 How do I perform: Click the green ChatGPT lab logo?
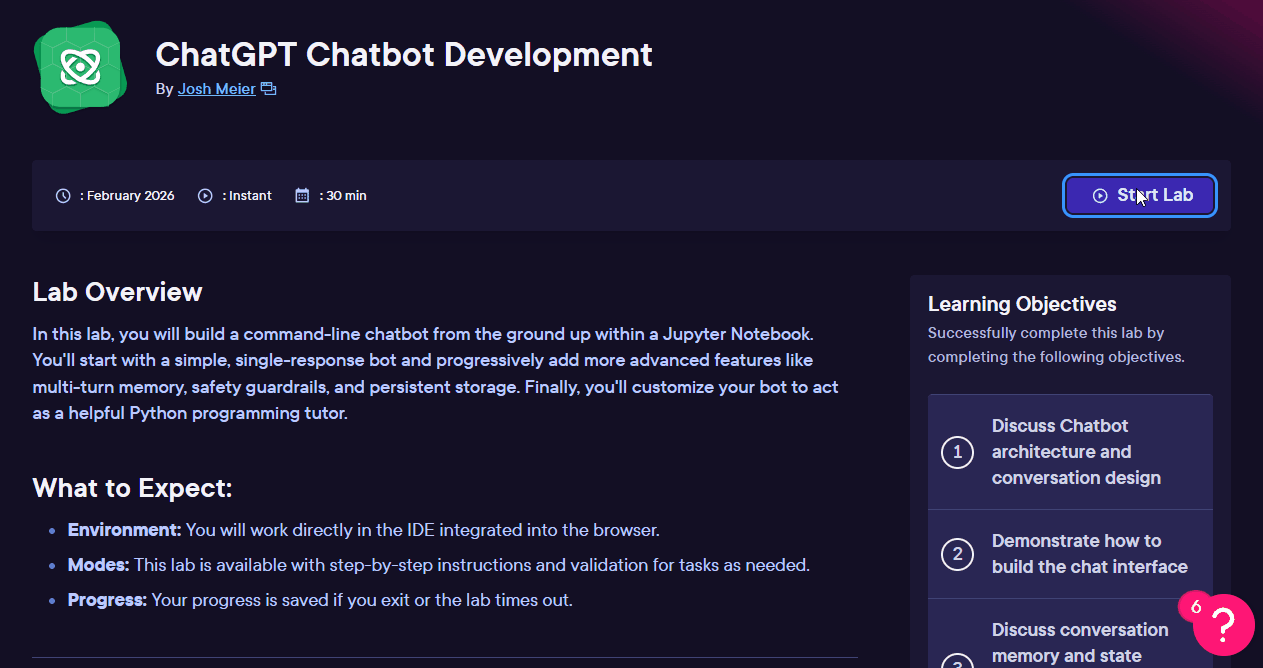point(80,66)
